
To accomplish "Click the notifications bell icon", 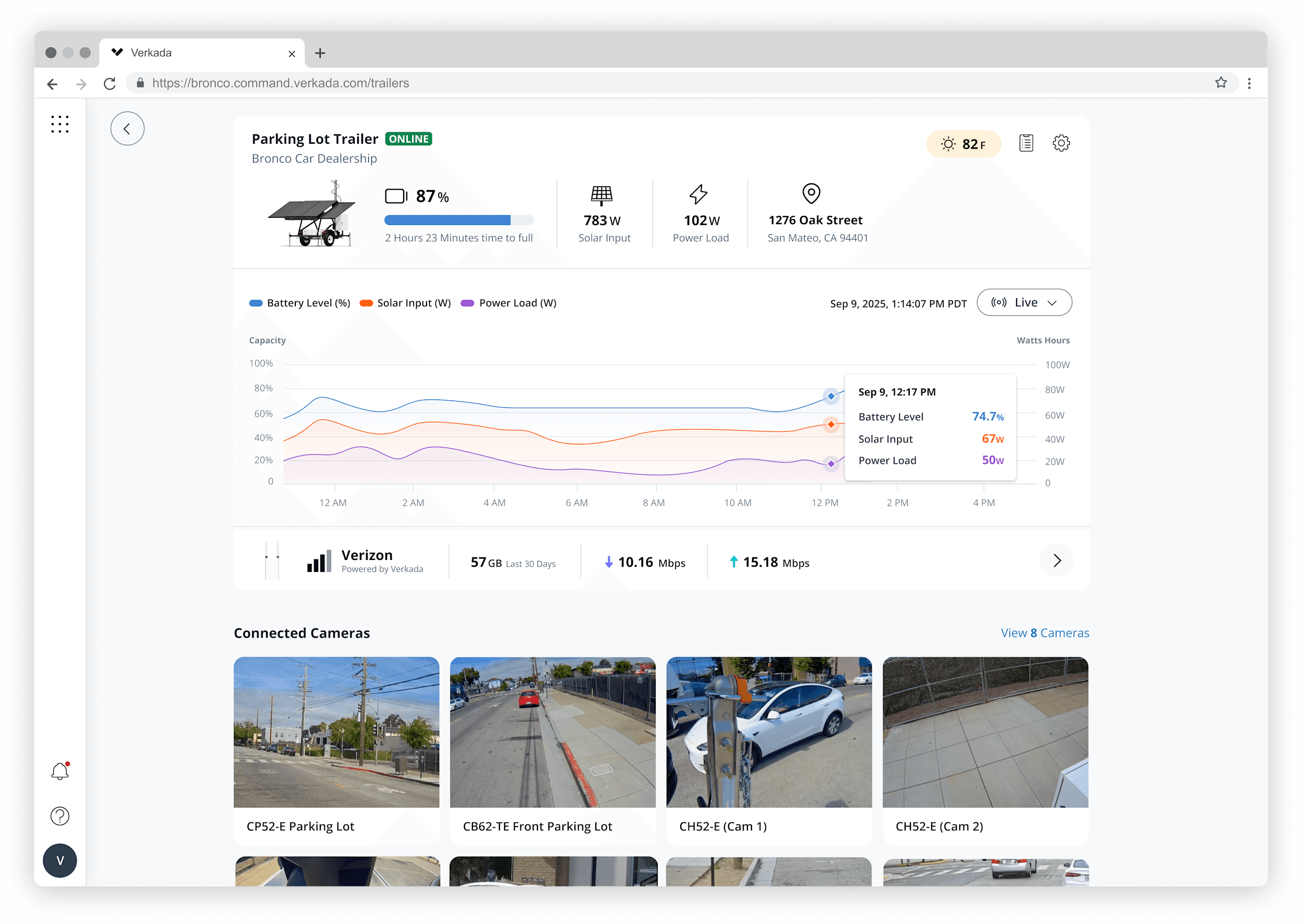I will click(x=60, y=771).
